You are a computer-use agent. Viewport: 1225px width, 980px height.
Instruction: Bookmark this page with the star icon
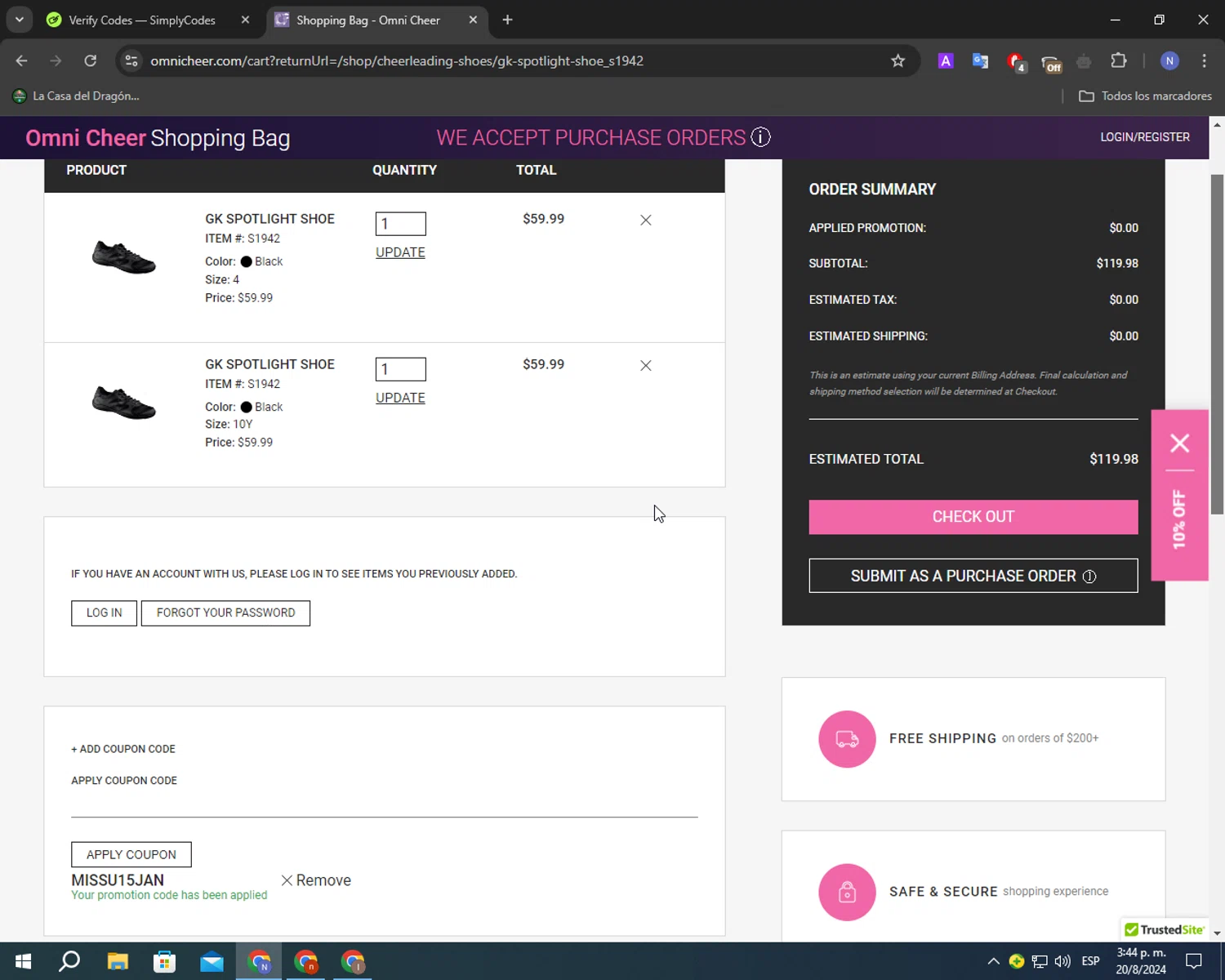[898, 61]
